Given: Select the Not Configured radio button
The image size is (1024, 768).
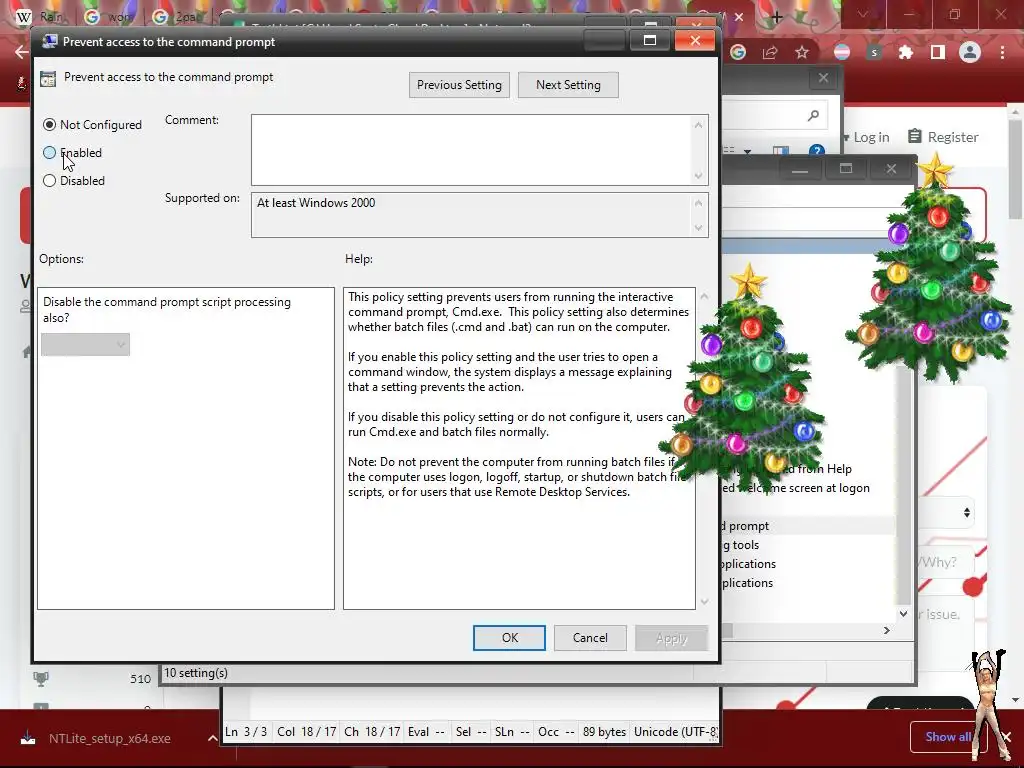Looking at the screenshot, I should (x=50, y=125).
